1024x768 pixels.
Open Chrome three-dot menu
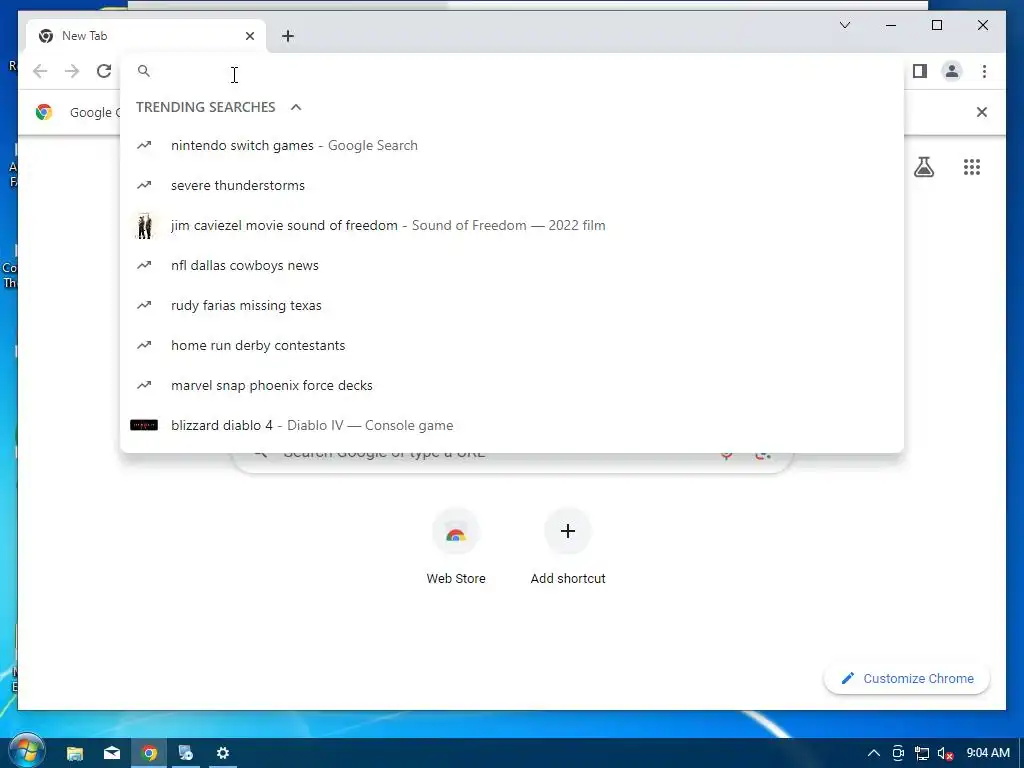984,71
